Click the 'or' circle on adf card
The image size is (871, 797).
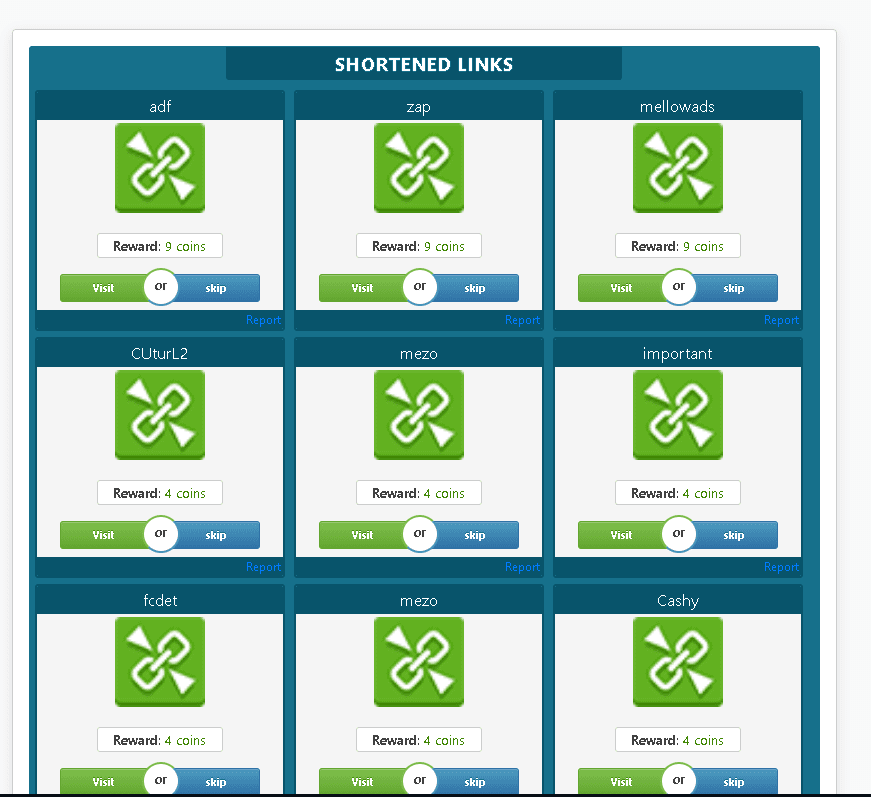click(x=161, y=287)
